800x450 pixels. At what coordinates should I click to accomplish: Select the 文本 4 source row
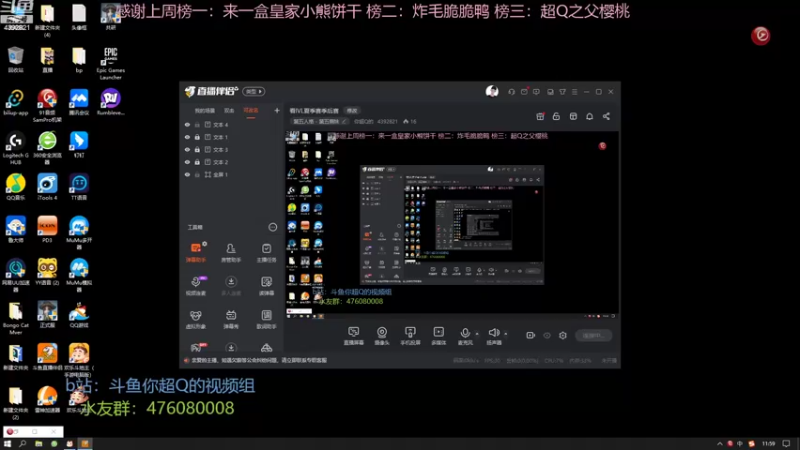232,124
